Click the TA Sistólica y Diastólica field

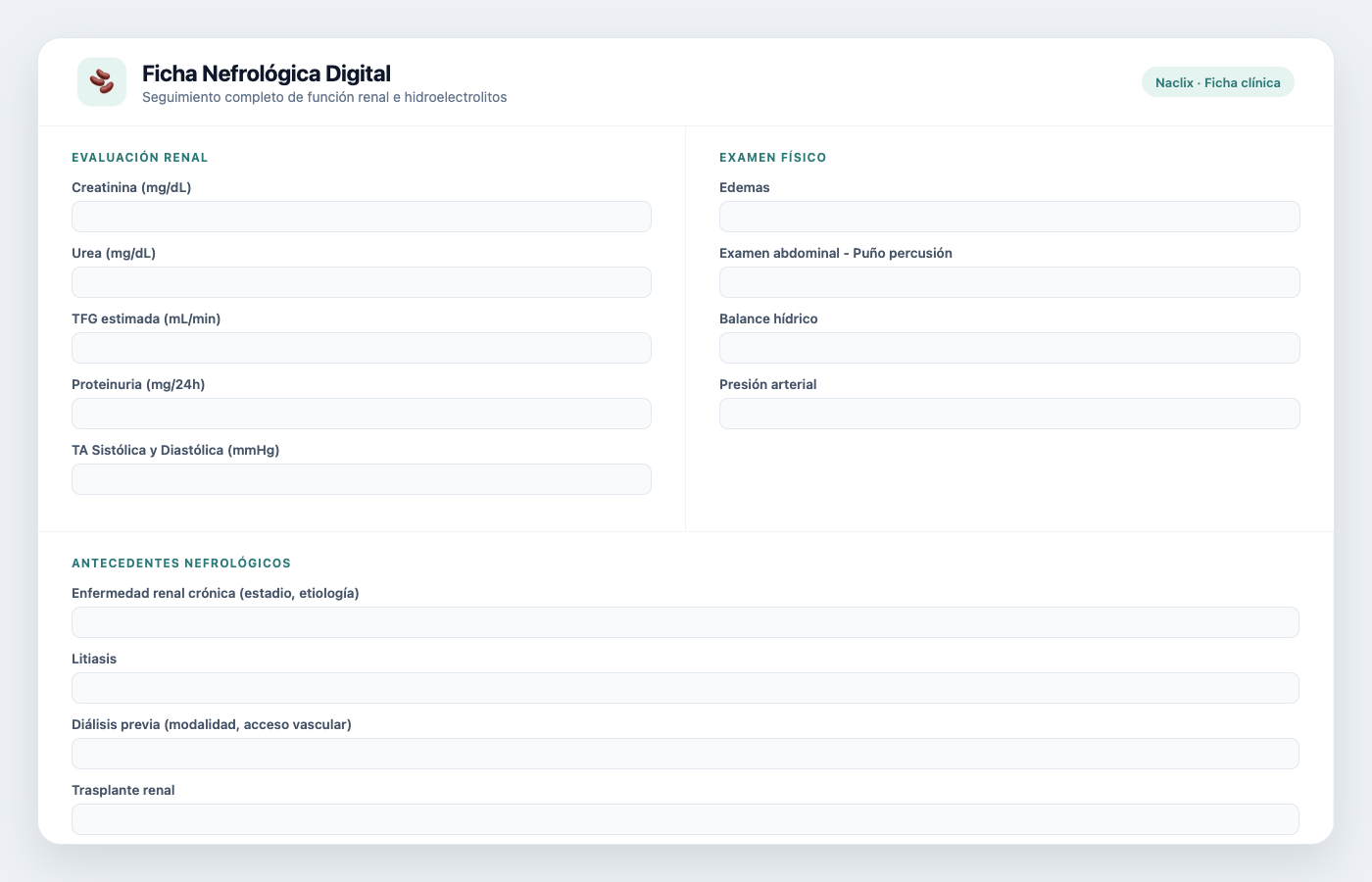click(362, 479)
